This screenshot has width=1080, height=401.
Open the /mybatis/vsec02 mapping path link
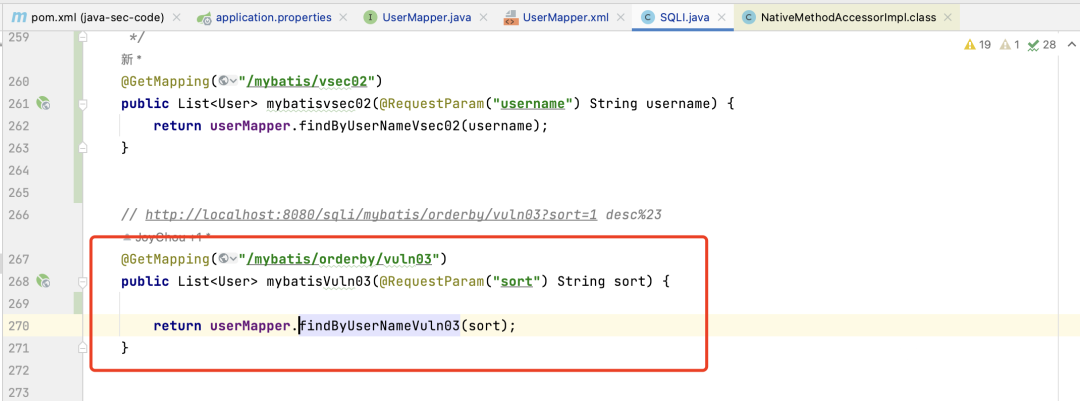306,81
